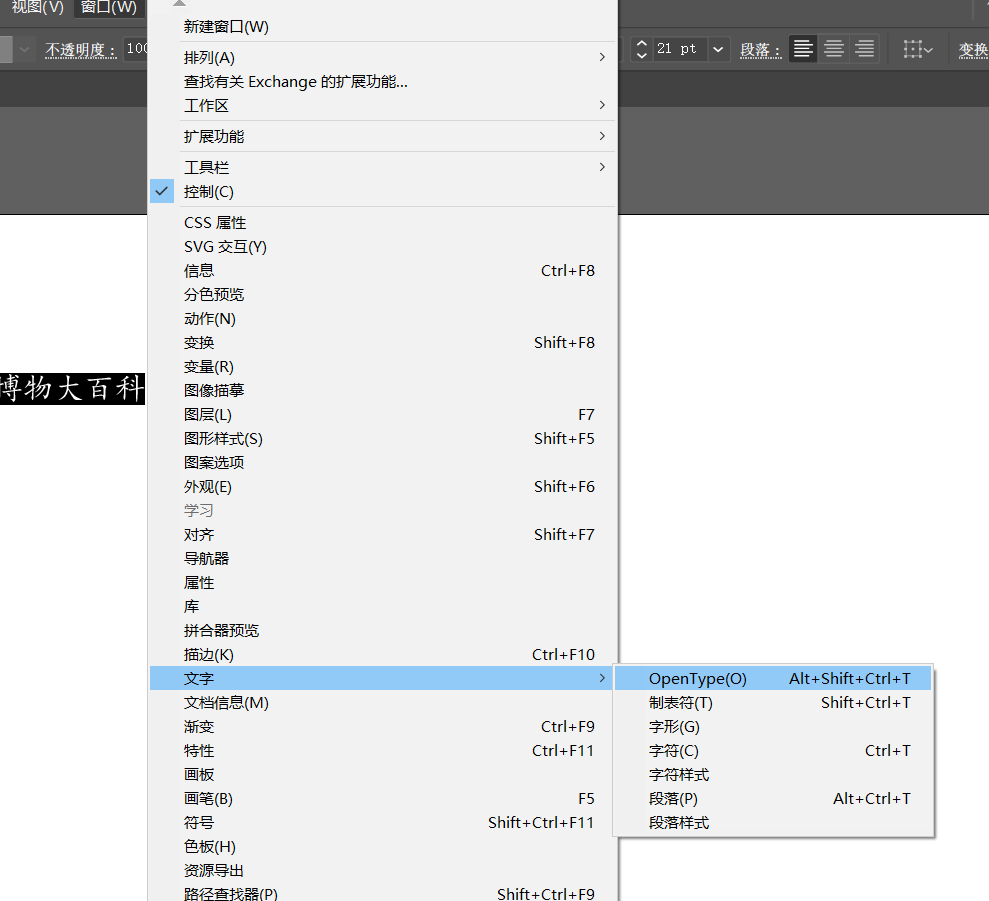Click the 不透明度 label link
Screen dimensions: 989x901
[81, 50]
